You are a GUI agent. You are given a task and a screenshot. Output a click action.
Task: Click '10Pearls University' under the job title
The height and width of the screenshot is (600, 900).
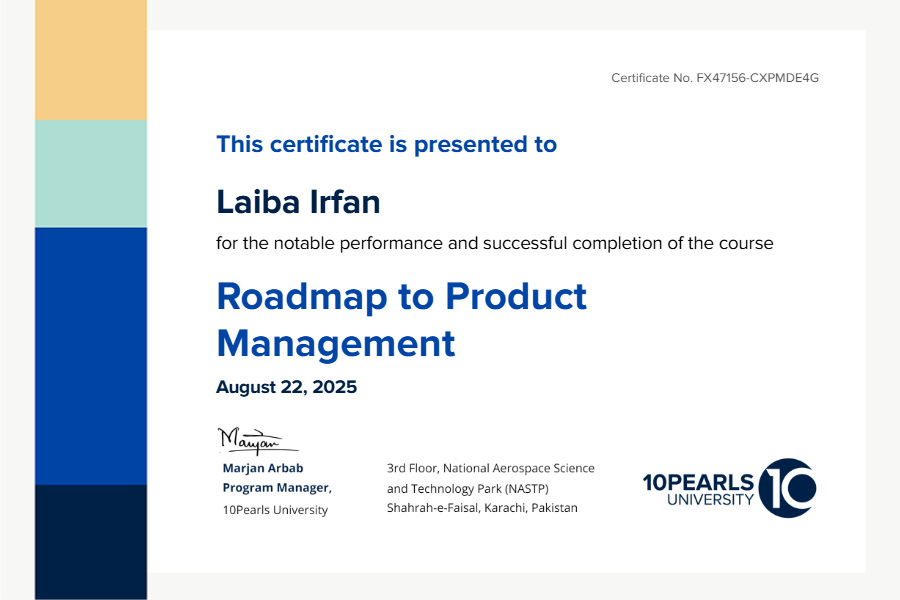pyautogui.click(x=274, y=510)
